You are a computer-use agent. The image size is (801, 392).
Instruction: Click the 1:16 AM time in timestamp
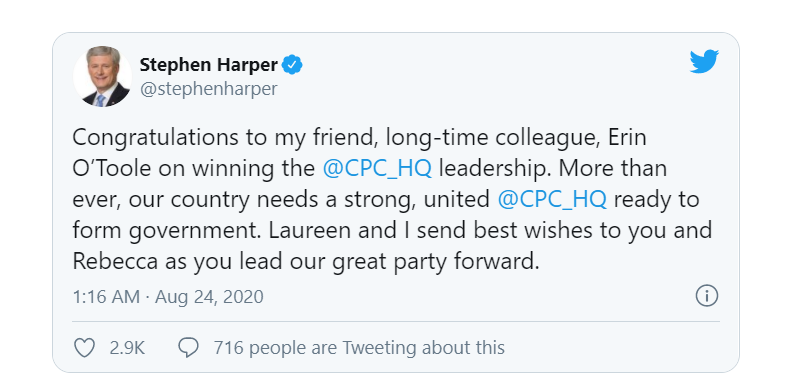106,296
